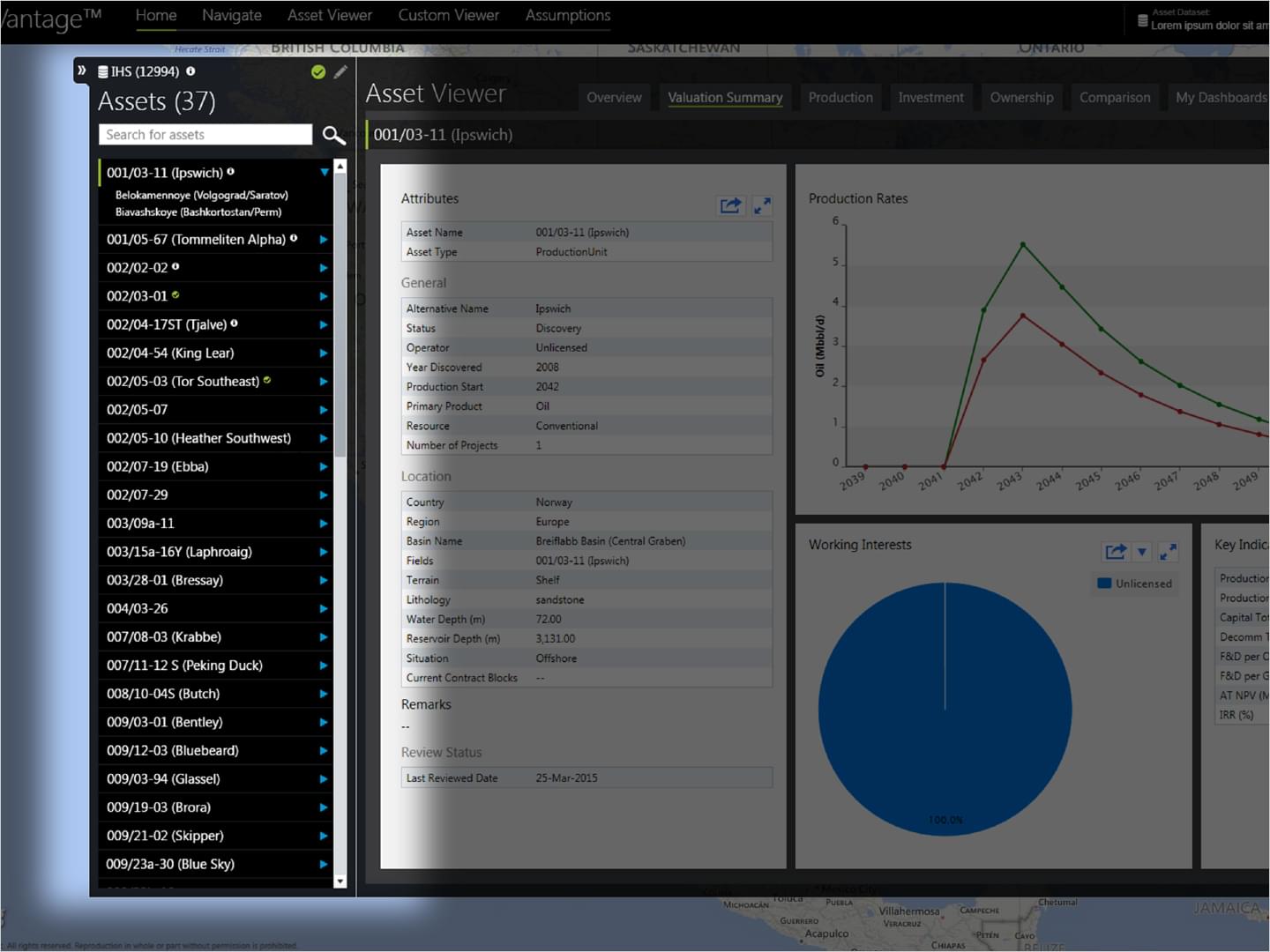
Task: Toggle the Unlicensed legend entry in Working Interests
Action: pos(1134,584)
